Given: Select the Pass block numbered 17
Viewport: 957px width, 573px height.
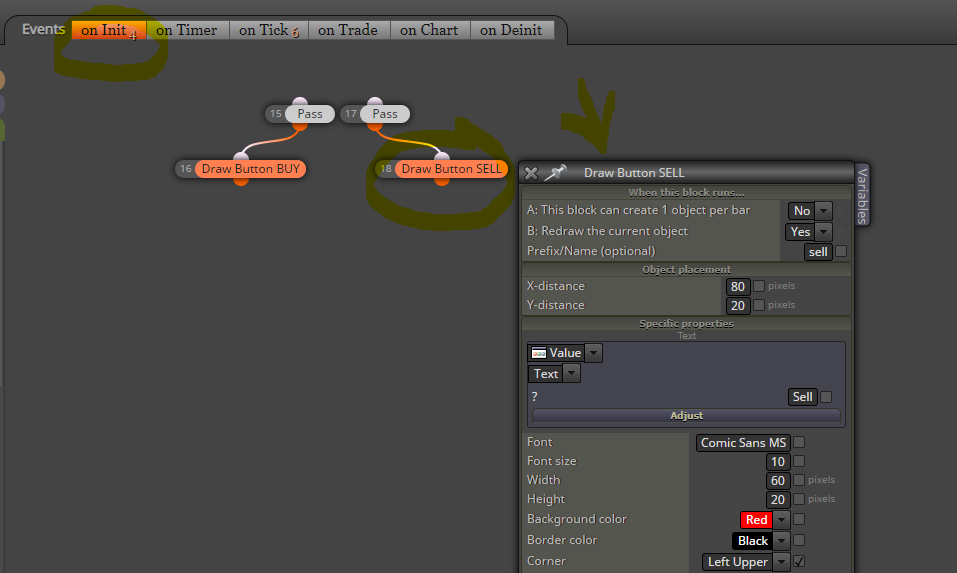Looking at the screenshot, I should [x=385, y=114].
